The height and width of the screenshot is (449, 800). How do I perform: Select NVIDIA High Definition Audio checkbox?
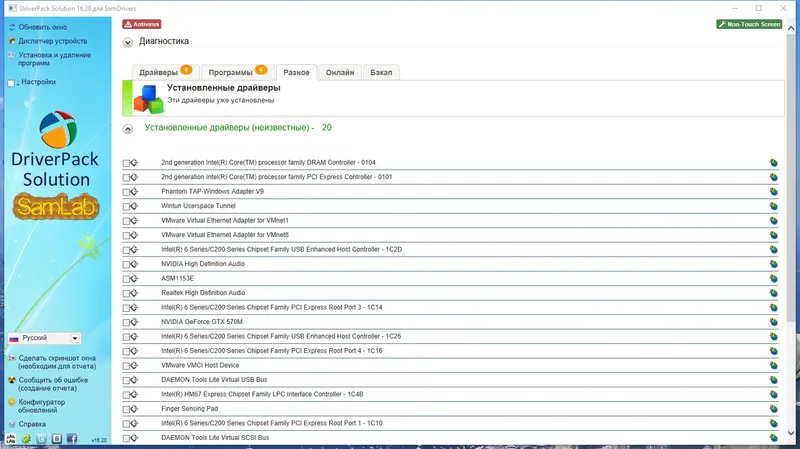point(126,265)
